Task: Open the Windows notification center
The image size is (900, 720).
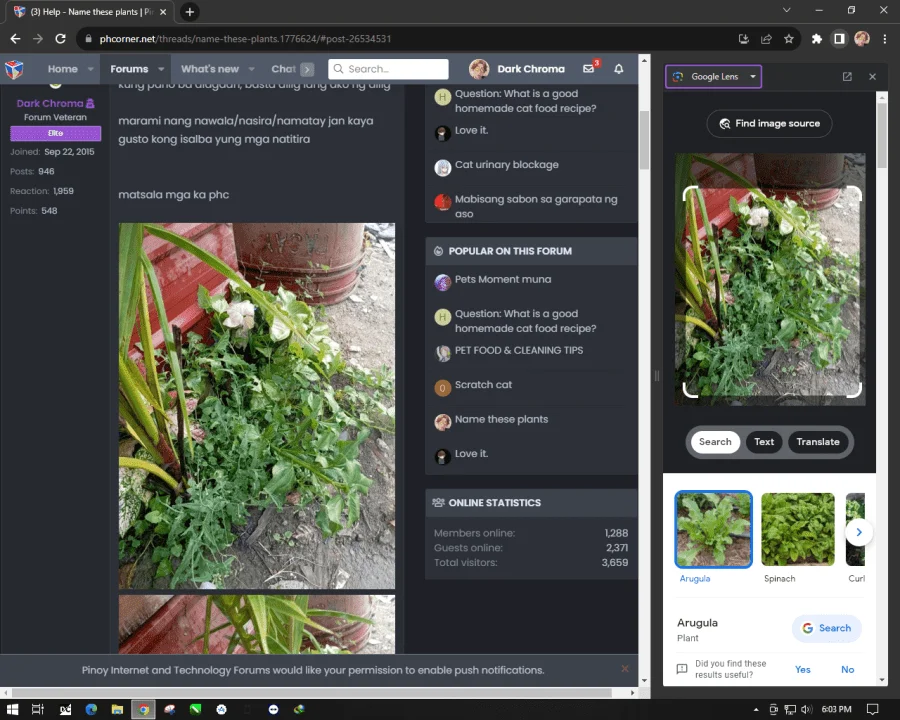Action: pyautogui.click(x=872, y=709)
